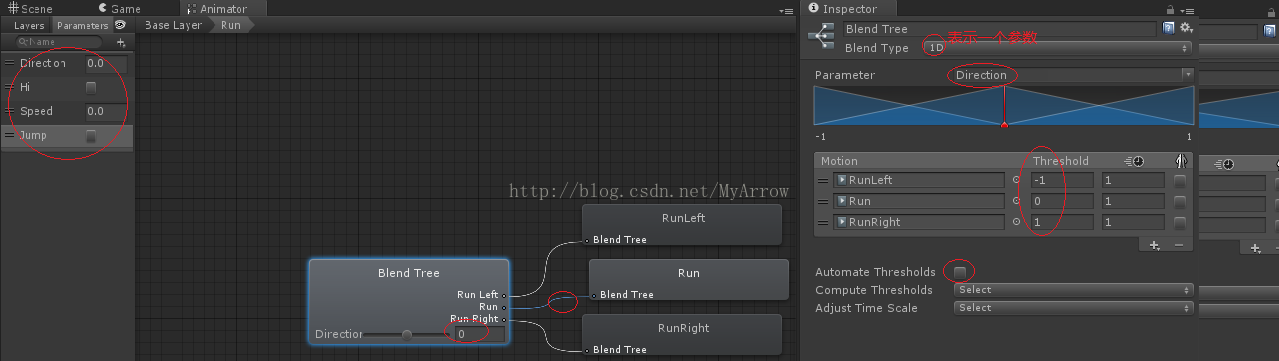Image resolution: width=1279 pixels, height=361 pixels.
Task: Click the object picker circle for Run motion
Action: [1017, 201]
